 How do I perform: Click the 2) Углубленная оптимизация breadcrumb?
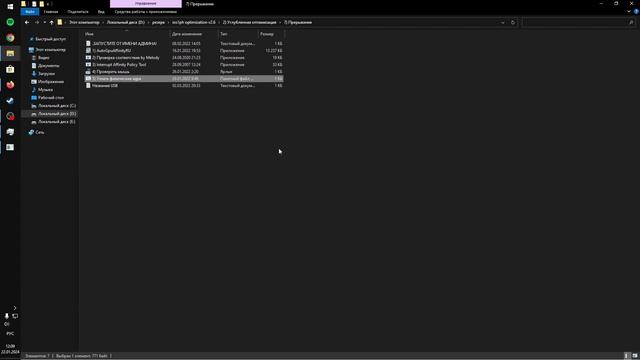coord(250,22)
